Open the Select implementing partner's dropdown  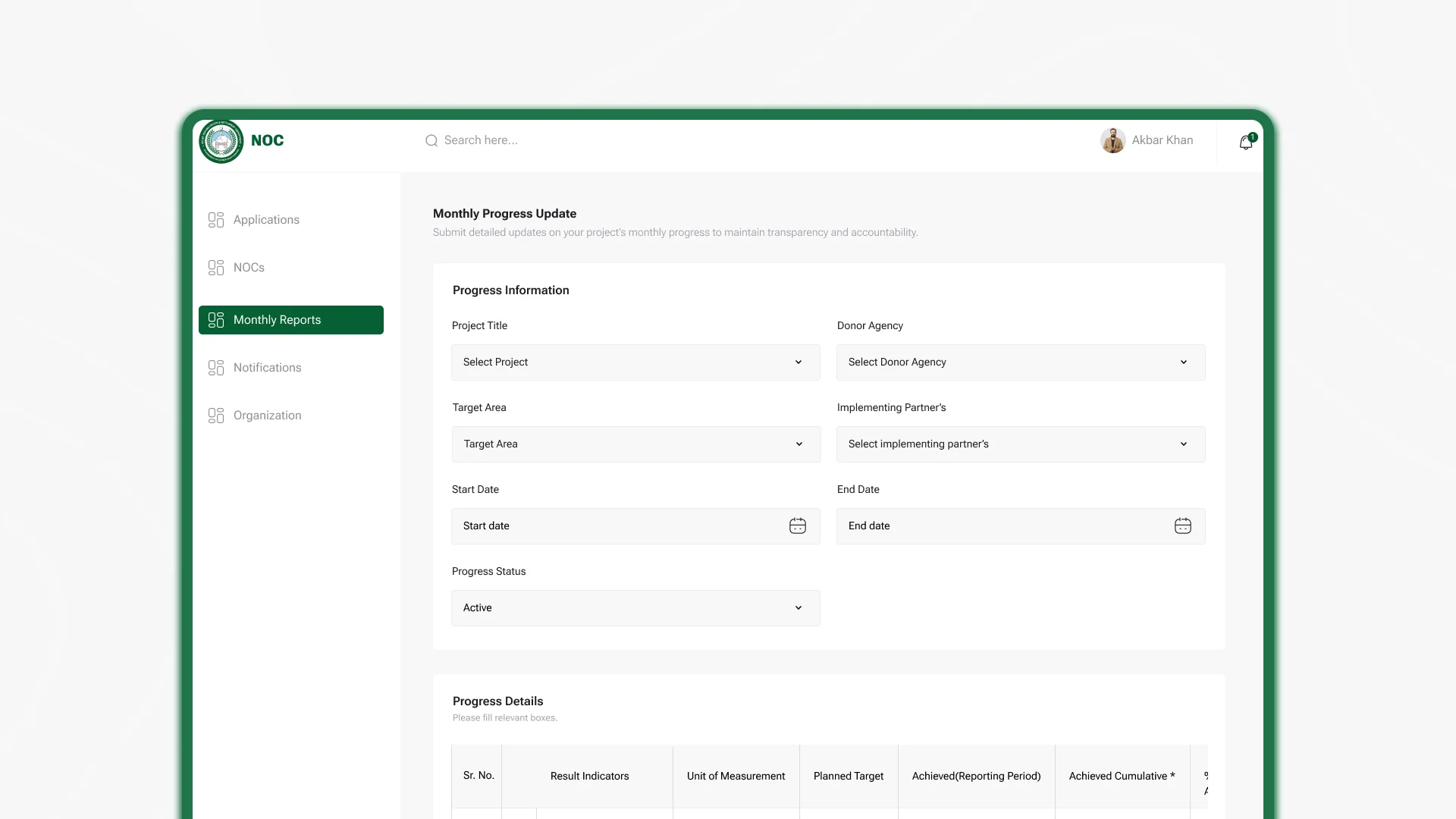[x=1021, y=444]
